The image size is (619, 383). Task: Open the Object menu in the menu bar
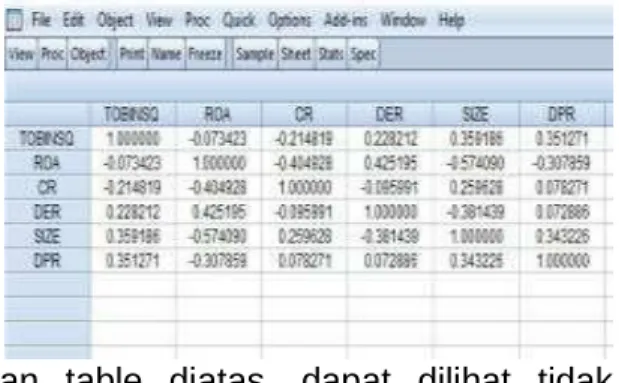click(115, 21)
